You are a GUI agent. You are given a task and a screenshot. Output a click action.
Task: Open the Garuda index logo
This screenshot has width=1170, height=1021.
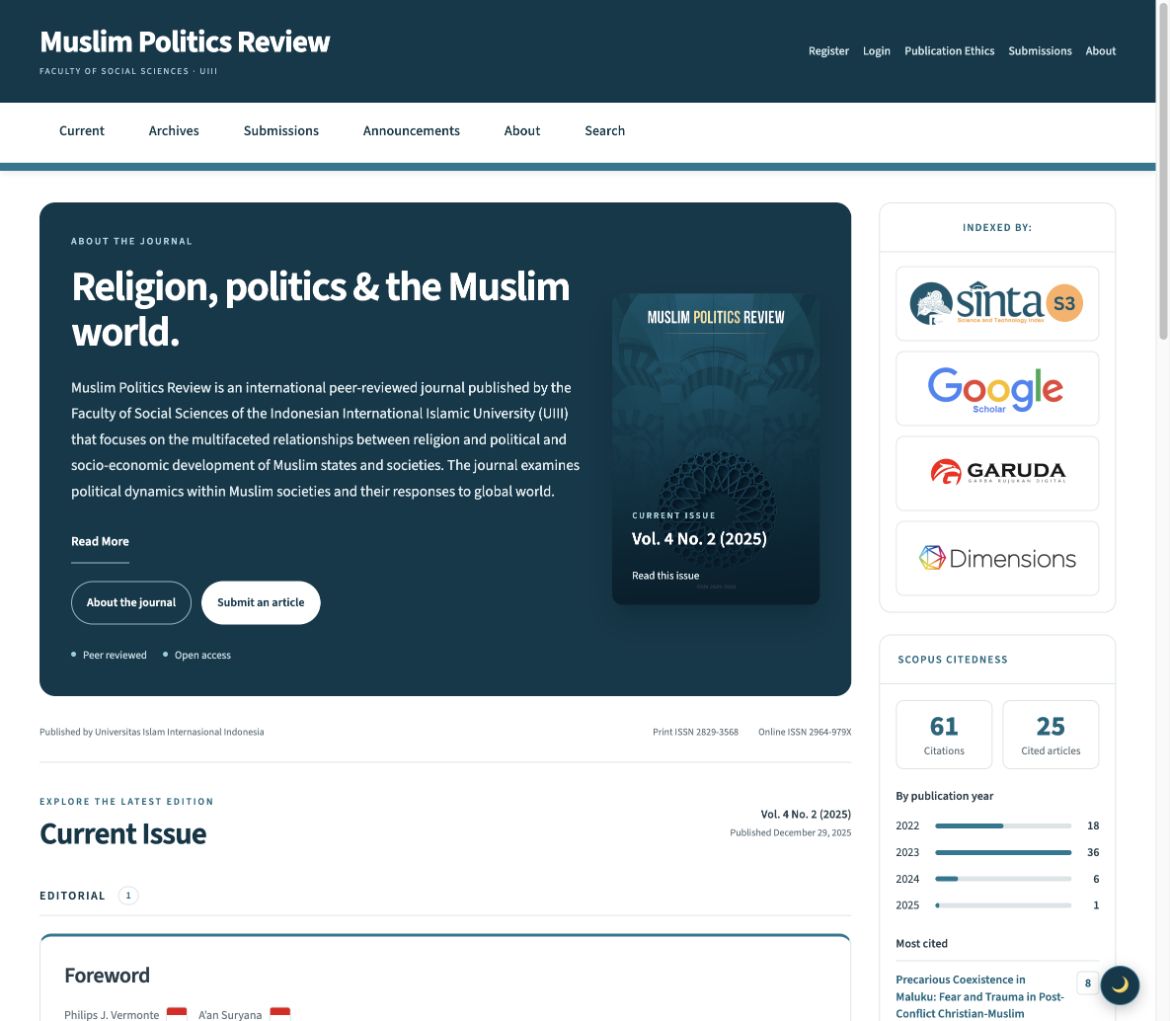coord(997,473)
